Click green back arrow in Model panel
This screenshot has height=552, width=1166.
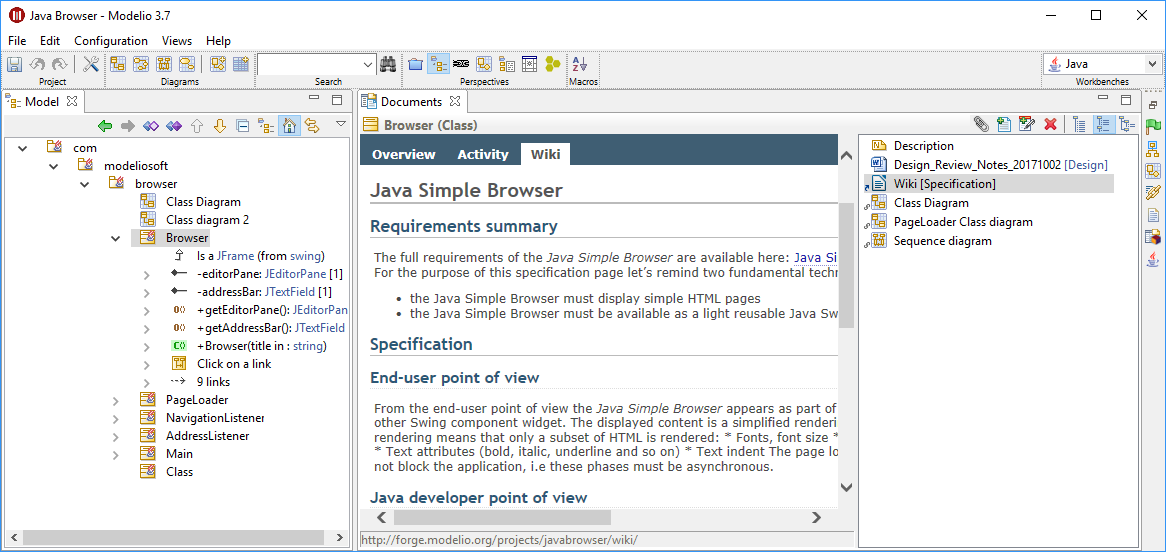point(105,126)
